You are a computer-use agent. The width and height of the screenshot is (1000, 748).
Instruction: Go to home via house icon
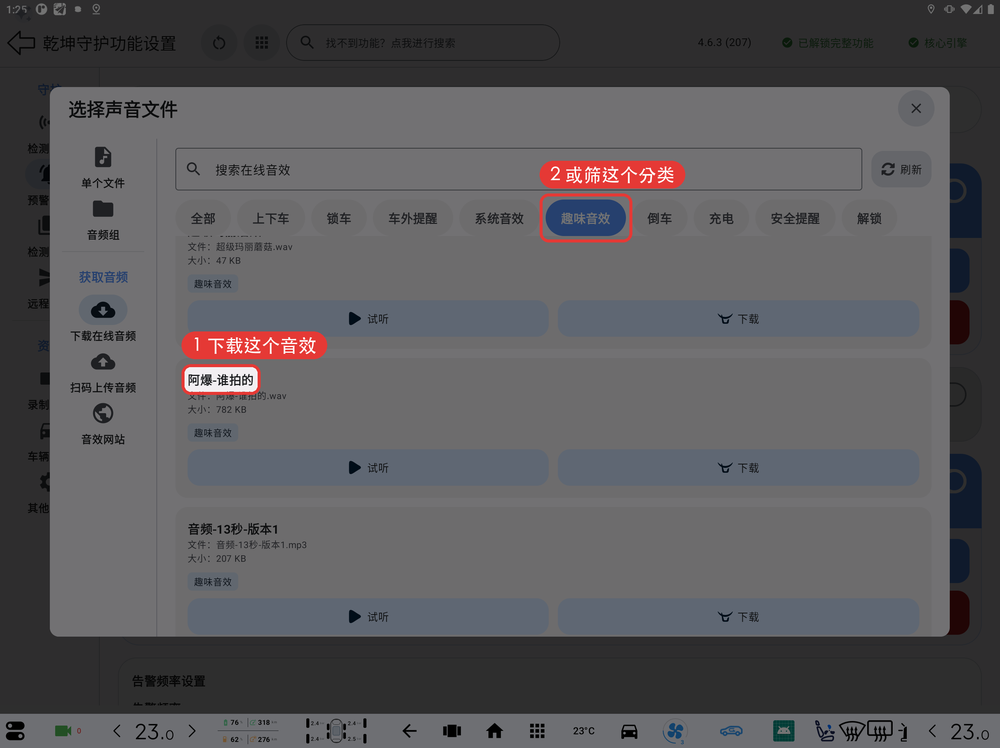(494, 731)
